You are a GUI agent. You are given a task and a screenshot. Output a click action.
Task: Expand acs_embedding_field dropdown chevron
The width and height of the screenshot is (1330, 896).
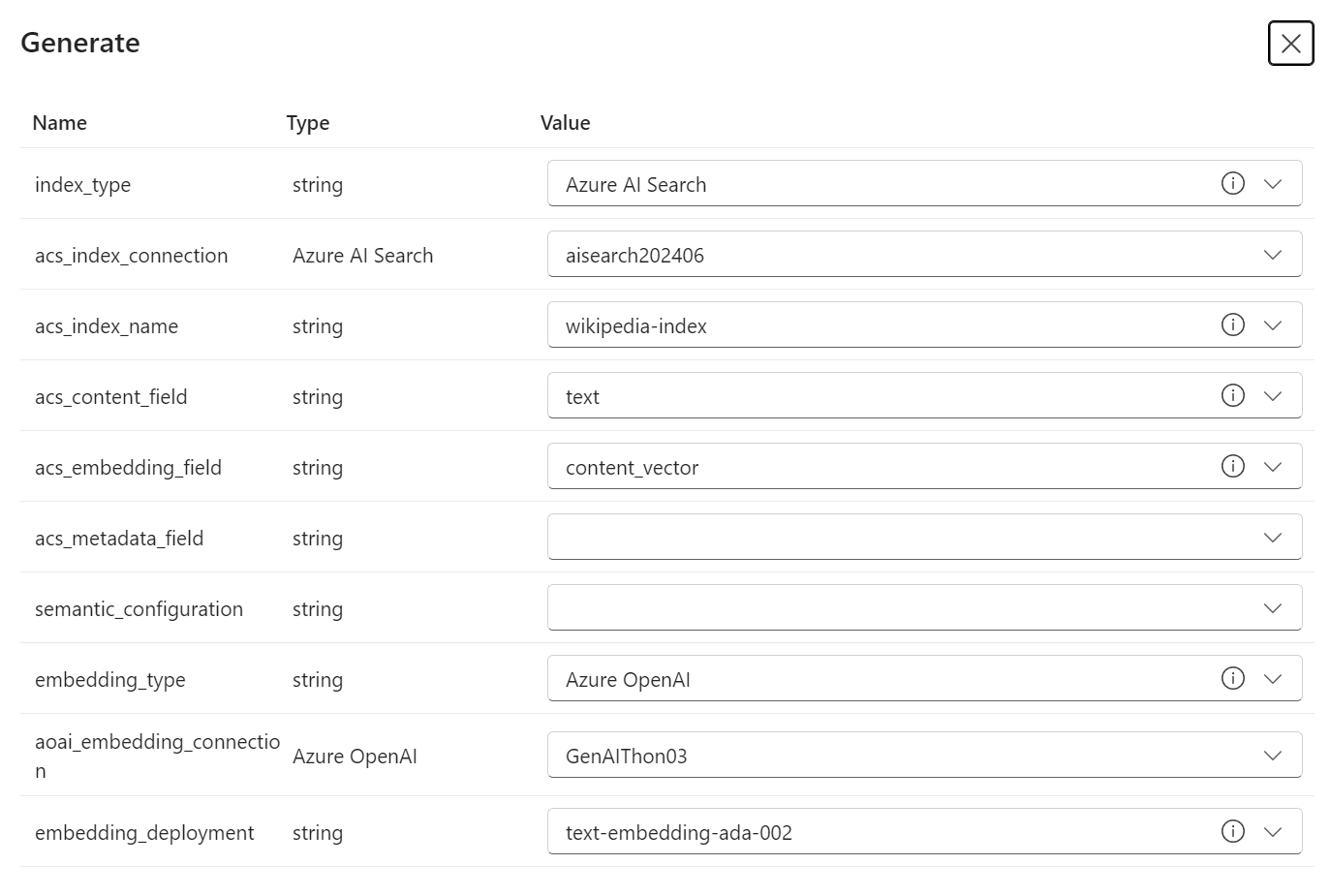coord(1273,467)
